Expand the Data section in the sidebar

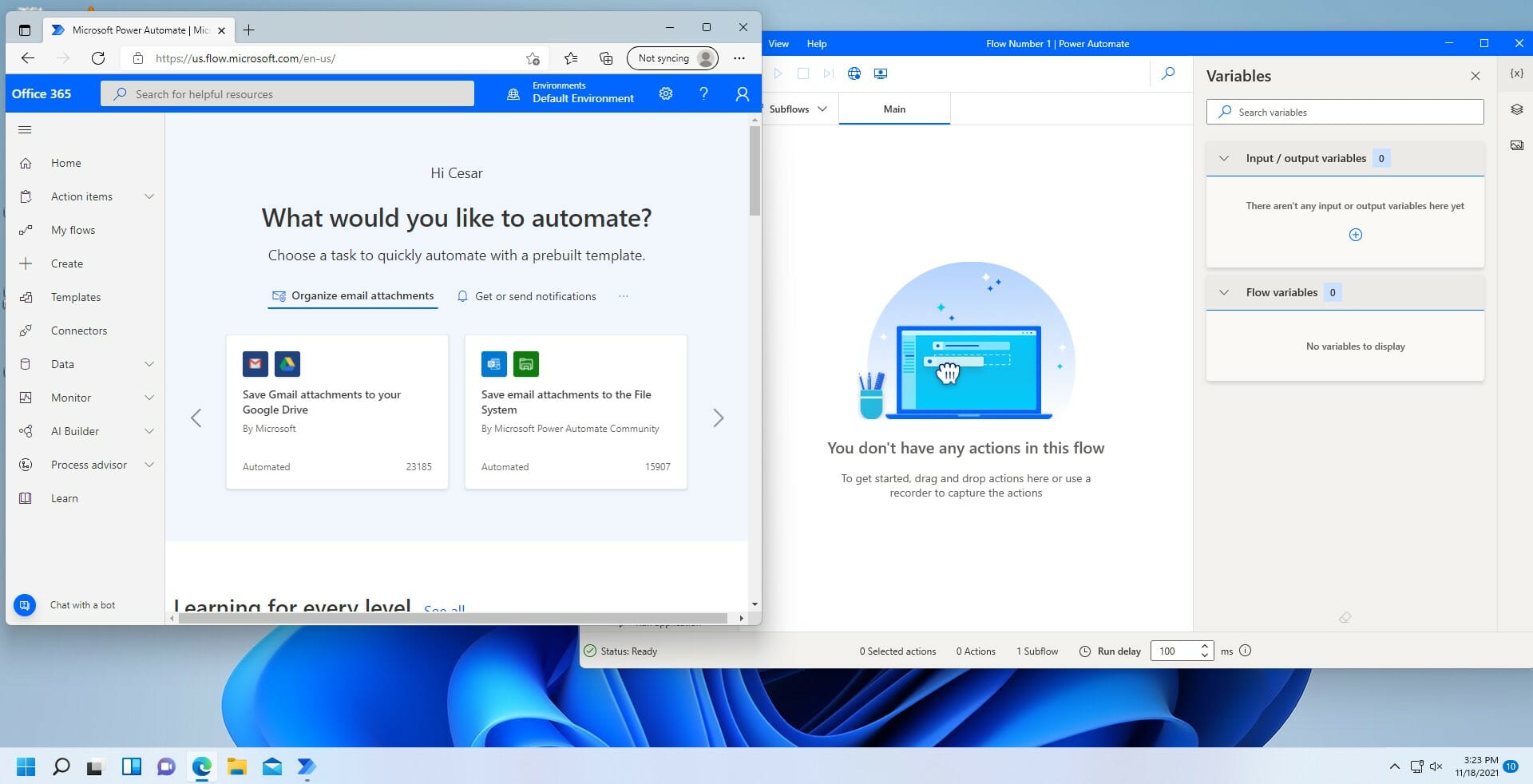pyautogui.click(x=149, y=364)
